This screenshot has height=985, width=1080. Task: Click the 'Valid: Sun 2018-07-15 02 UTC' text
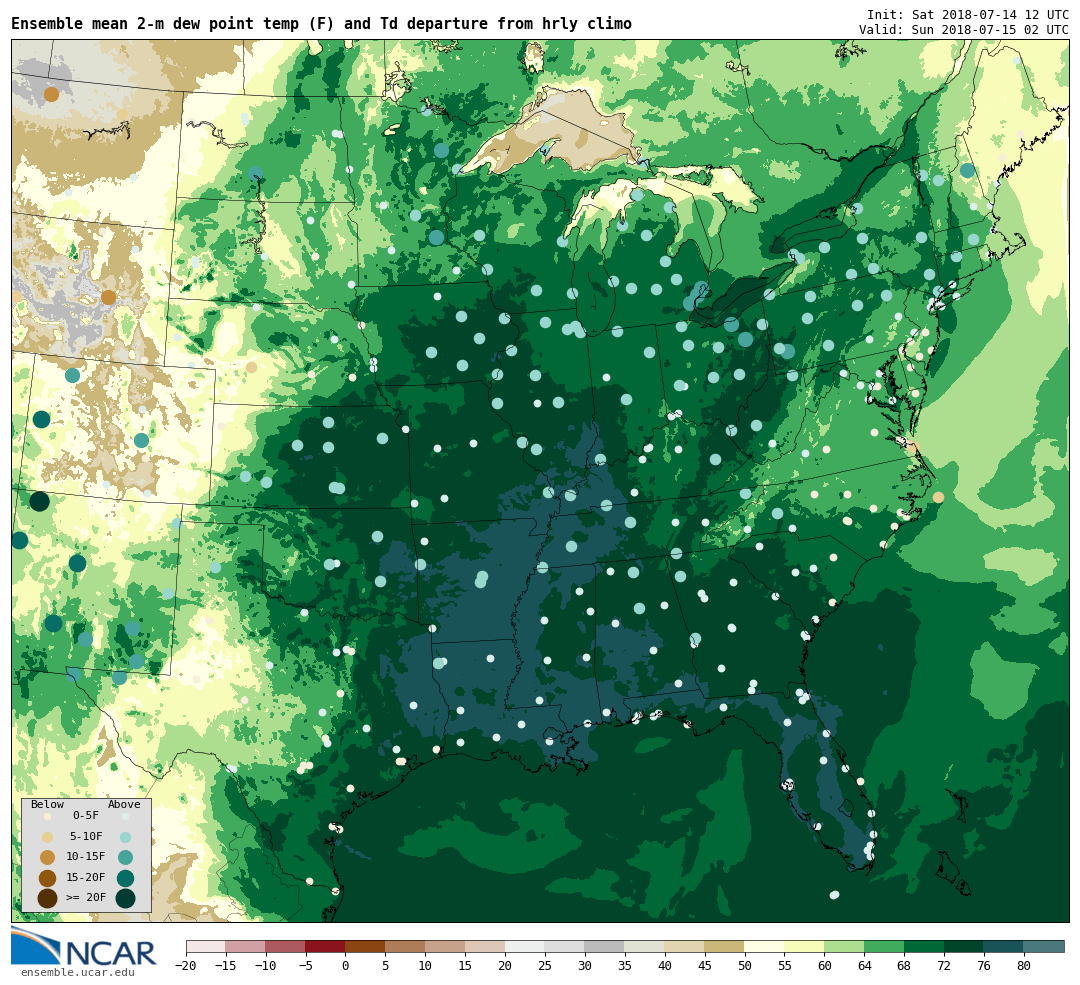click(x=963, y=30)
